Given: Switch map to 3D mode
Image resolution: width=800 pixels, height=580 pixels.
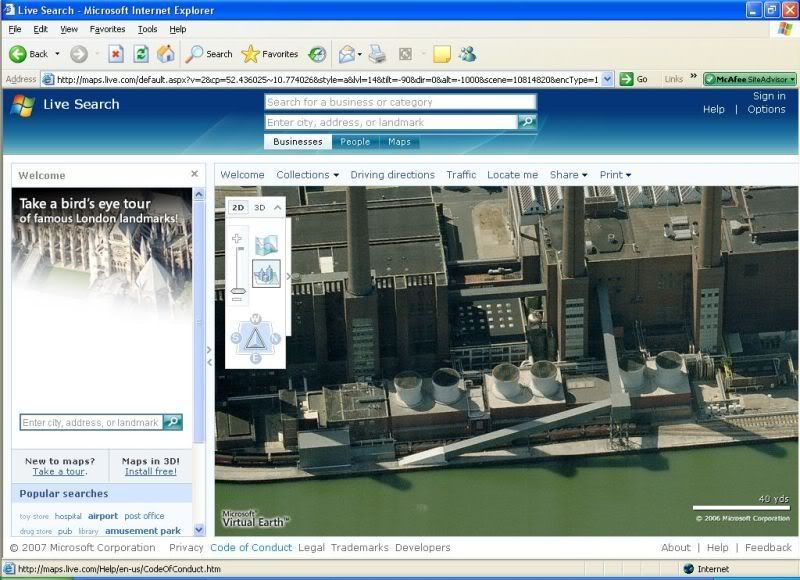Looking at the screenshot, I should (x=260, y=208).
